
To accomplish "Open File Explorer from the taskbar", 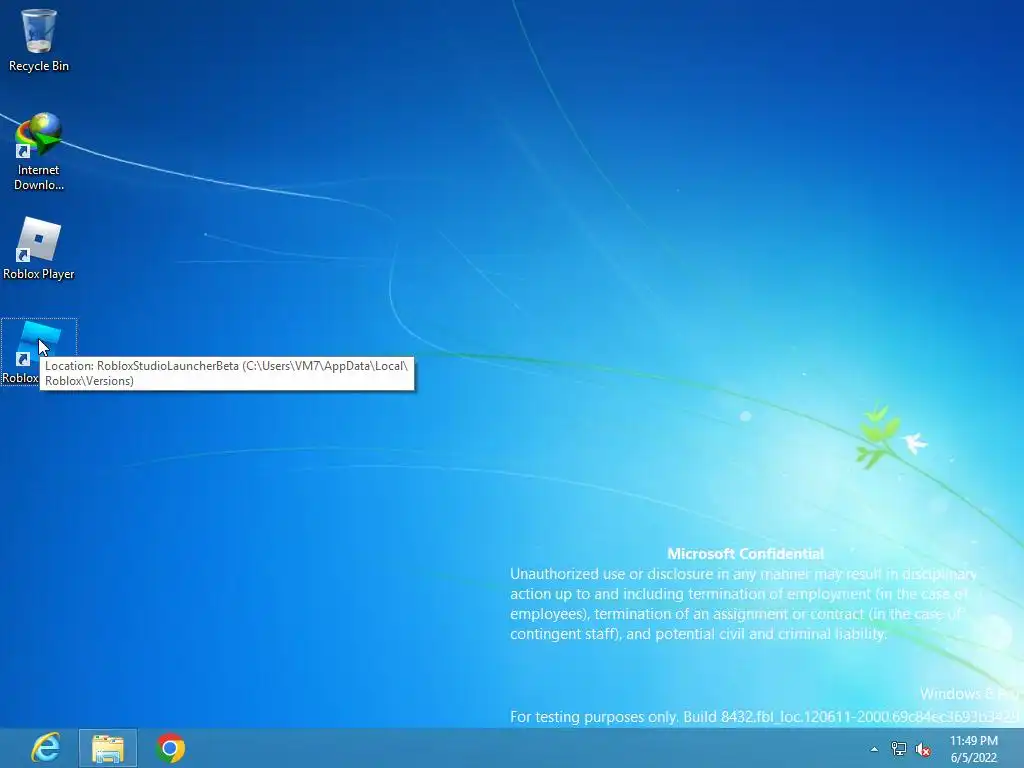I will [x=108, y=748].
